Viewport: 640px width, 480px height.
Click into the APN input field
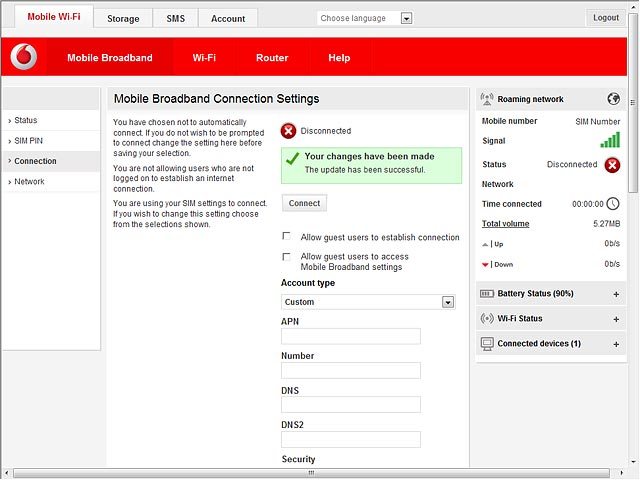(351, 336)
